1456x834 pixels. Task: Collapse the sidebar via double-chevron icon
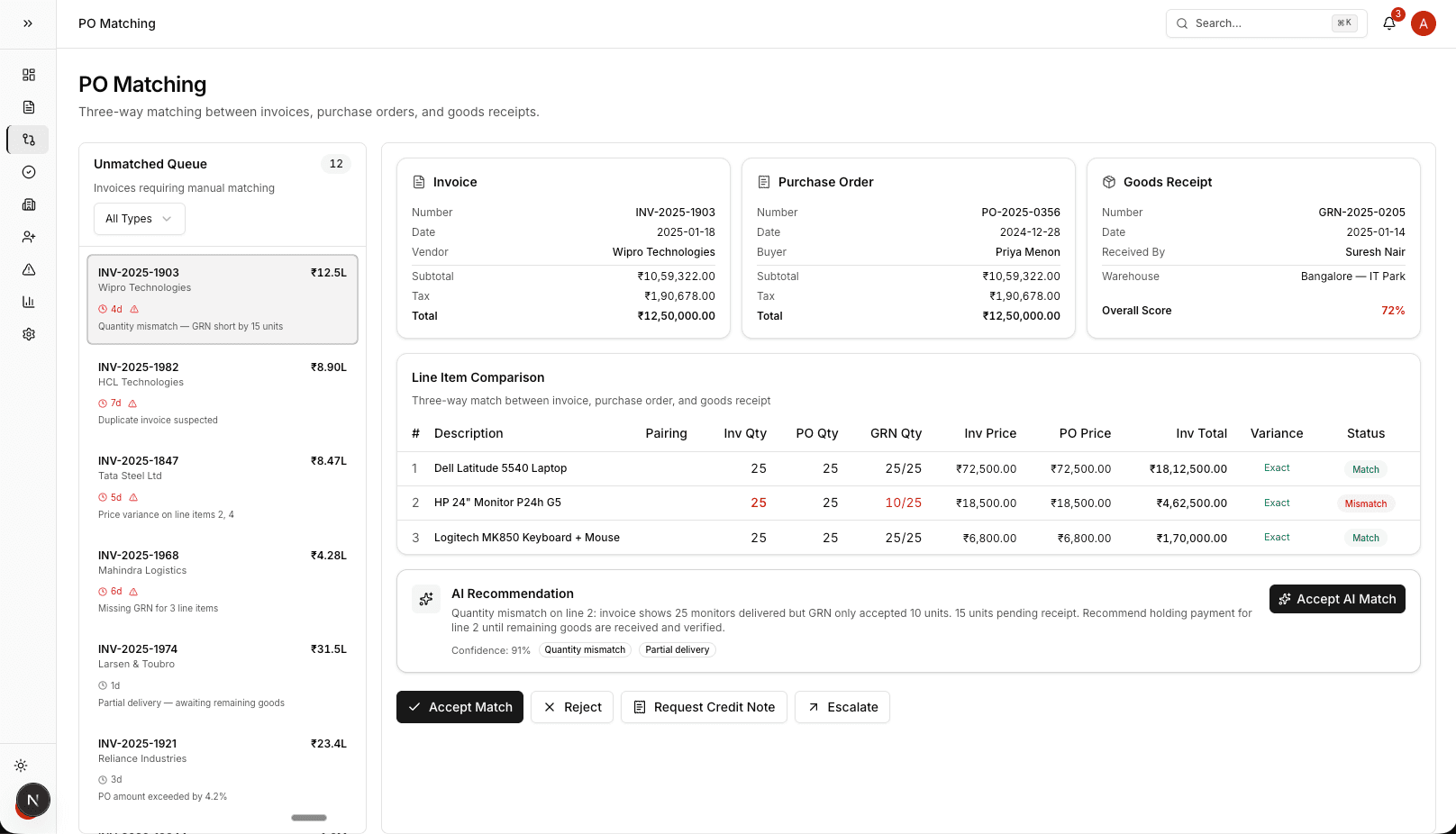pos(28,24)
